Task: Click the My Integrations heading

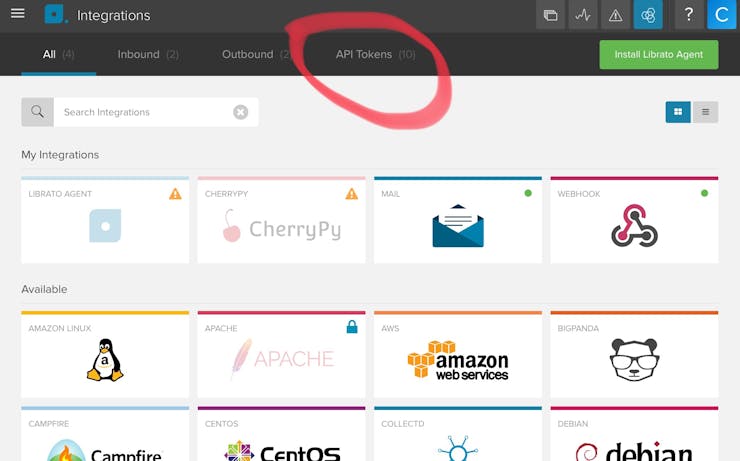Action: pyautogui.click(x=60, y=155)
